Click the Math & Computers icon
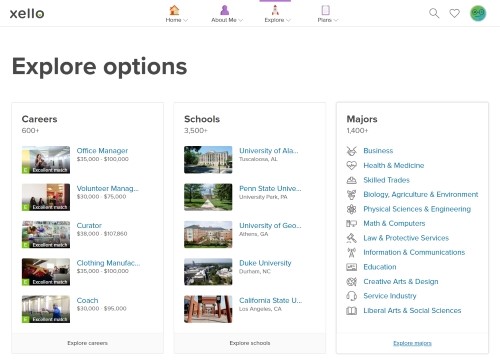This screenshot has width=500, height=360. [x=351, y=223]
